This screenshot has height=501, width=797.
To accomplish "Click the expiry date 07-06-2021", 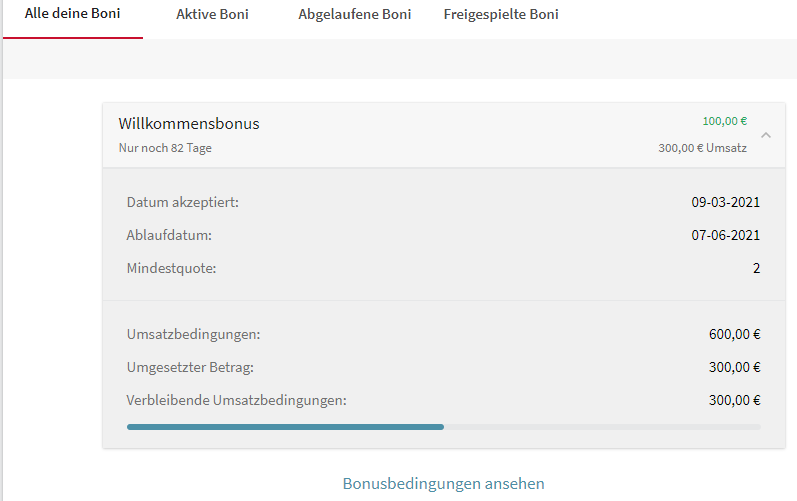I will [x=725, y=236].
